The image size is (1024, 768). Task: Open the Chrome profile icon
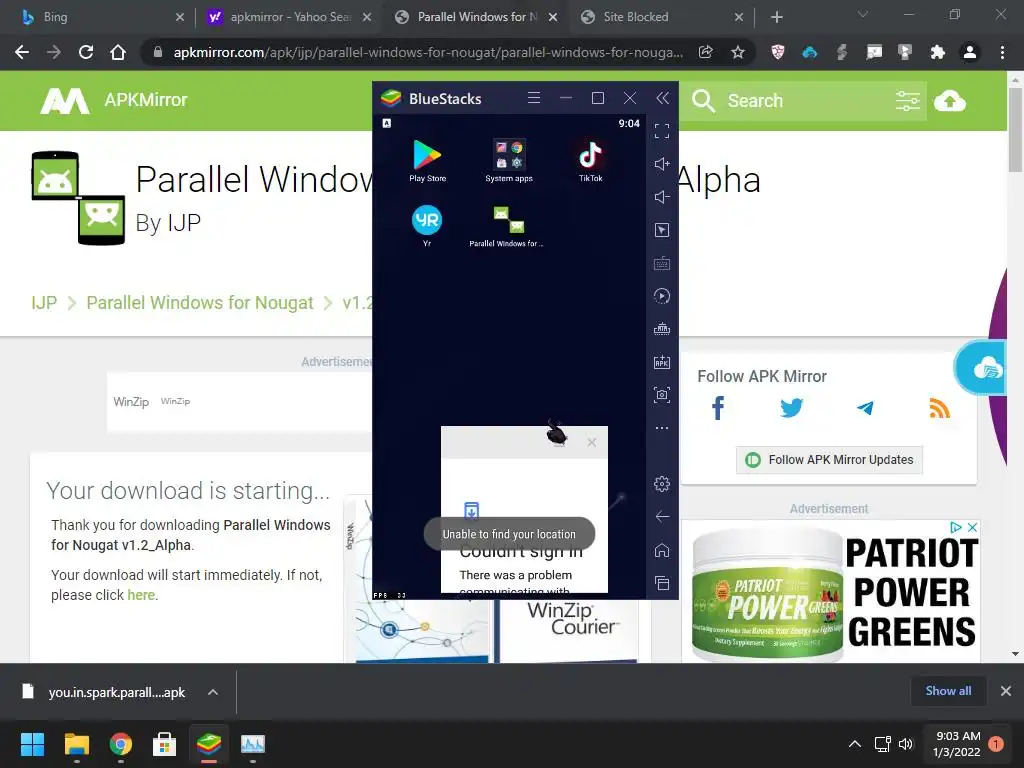970,52
